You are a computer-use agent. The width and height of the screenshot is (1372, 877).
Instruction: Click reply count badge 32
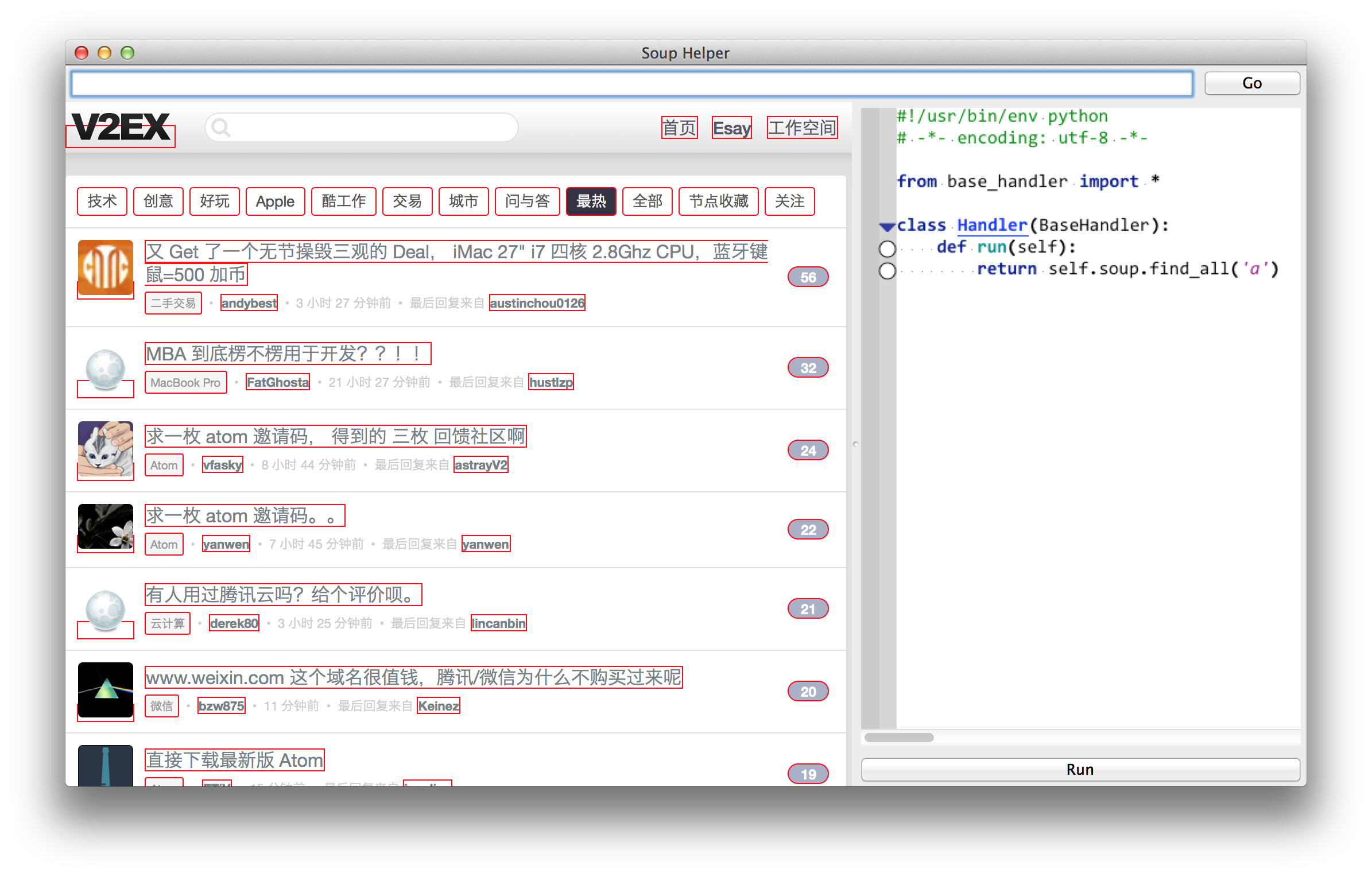(x=808, y=368)
